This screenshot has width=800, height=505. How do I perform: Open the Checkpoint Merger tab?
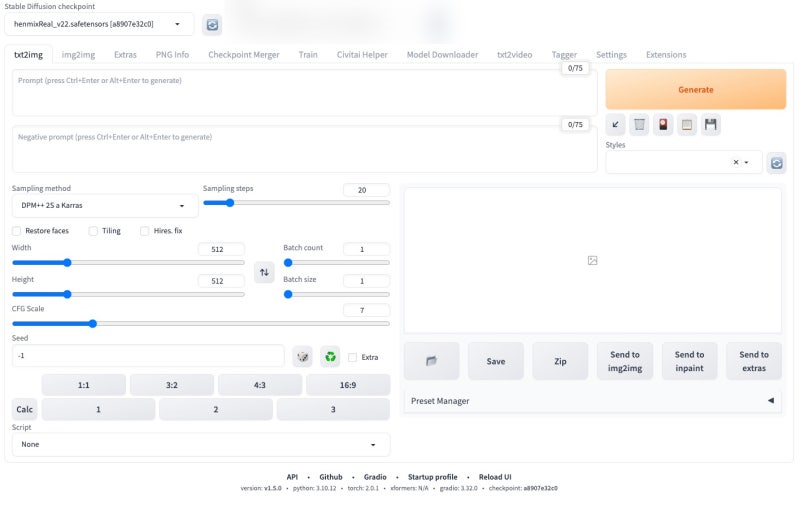click(243, 55)
